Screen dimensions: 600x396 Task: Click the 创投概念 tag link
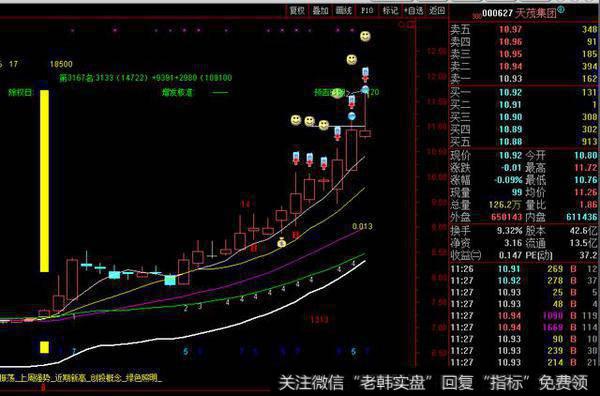tap(106, 378)
